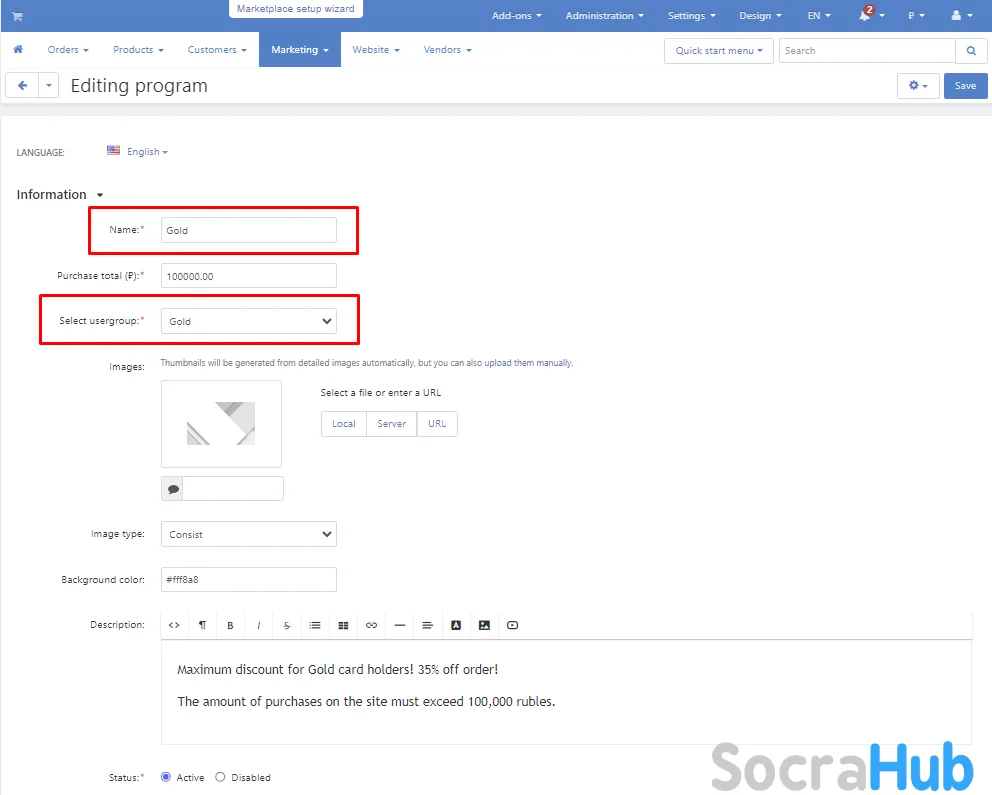This screenshot has width=992, height=795.
Task: Open the Website menu
Action: pyautogui.click(x=376, y=49)
